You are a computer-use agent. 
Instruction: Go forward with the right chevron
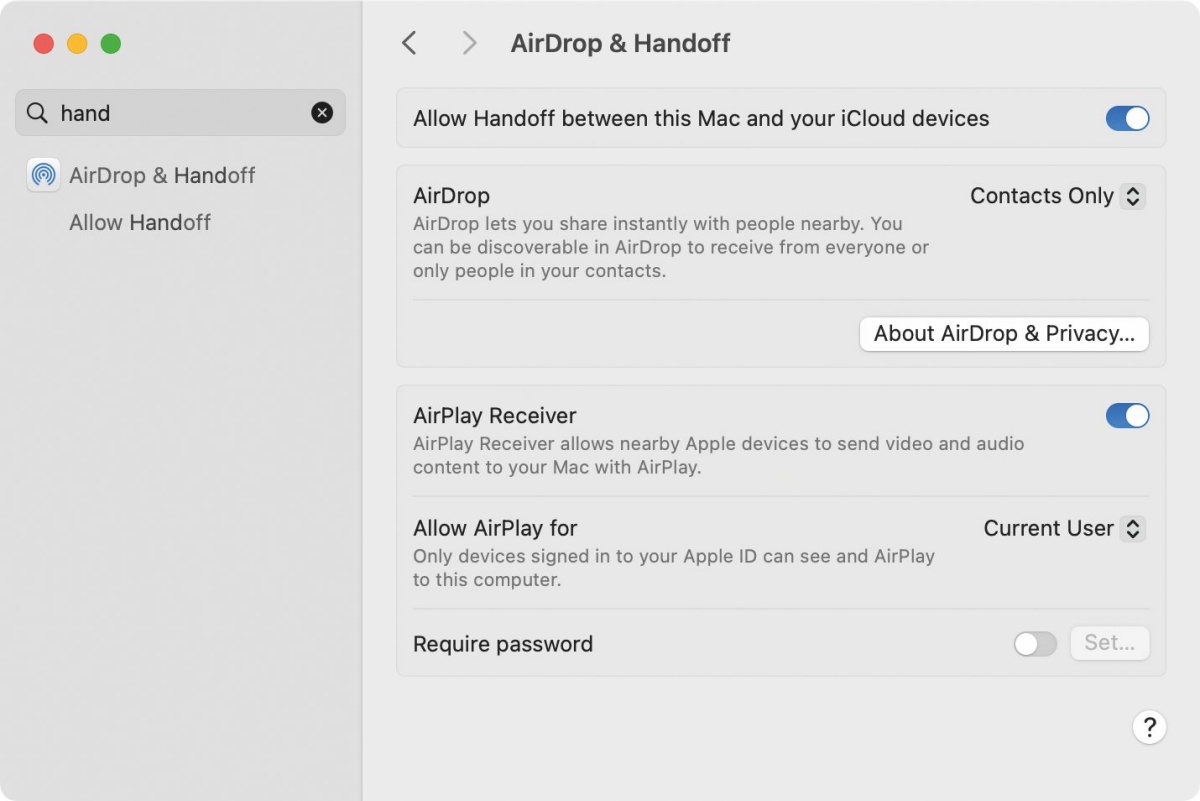click(469, 43)
